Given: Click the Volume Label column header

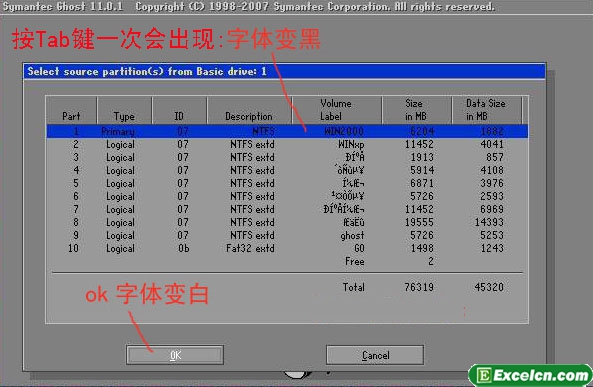Looking at the screenshot, I should point(337,110).
